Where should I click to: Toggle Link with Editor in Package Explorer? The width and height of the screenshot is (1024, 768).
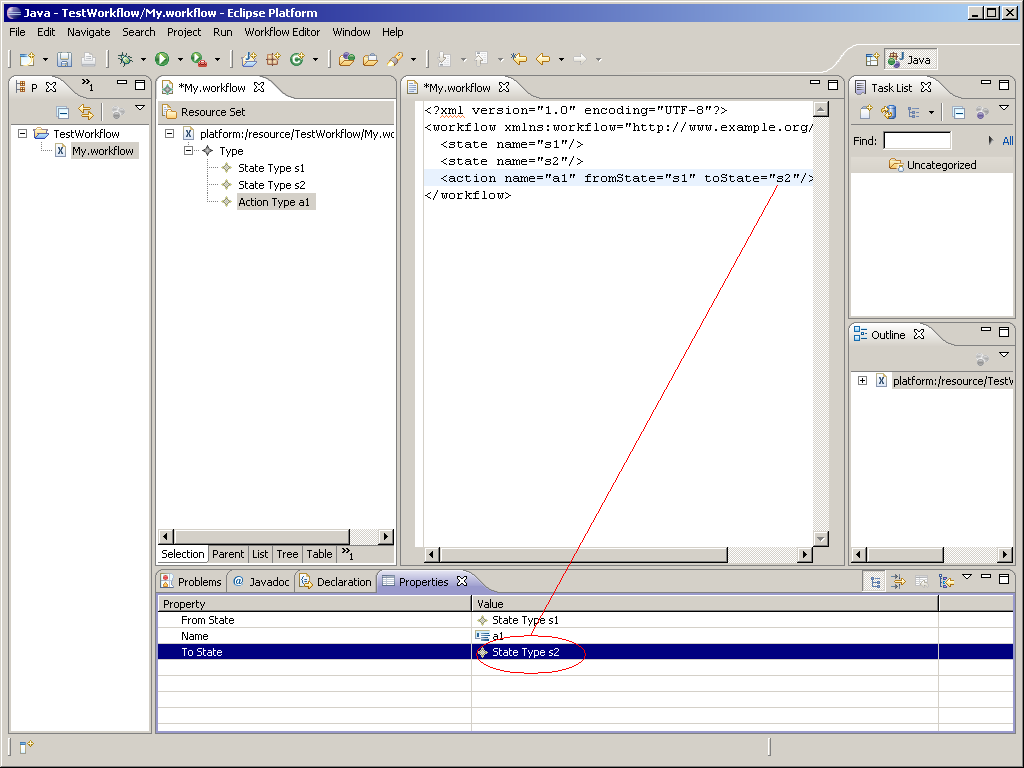[x=86, y=112]
